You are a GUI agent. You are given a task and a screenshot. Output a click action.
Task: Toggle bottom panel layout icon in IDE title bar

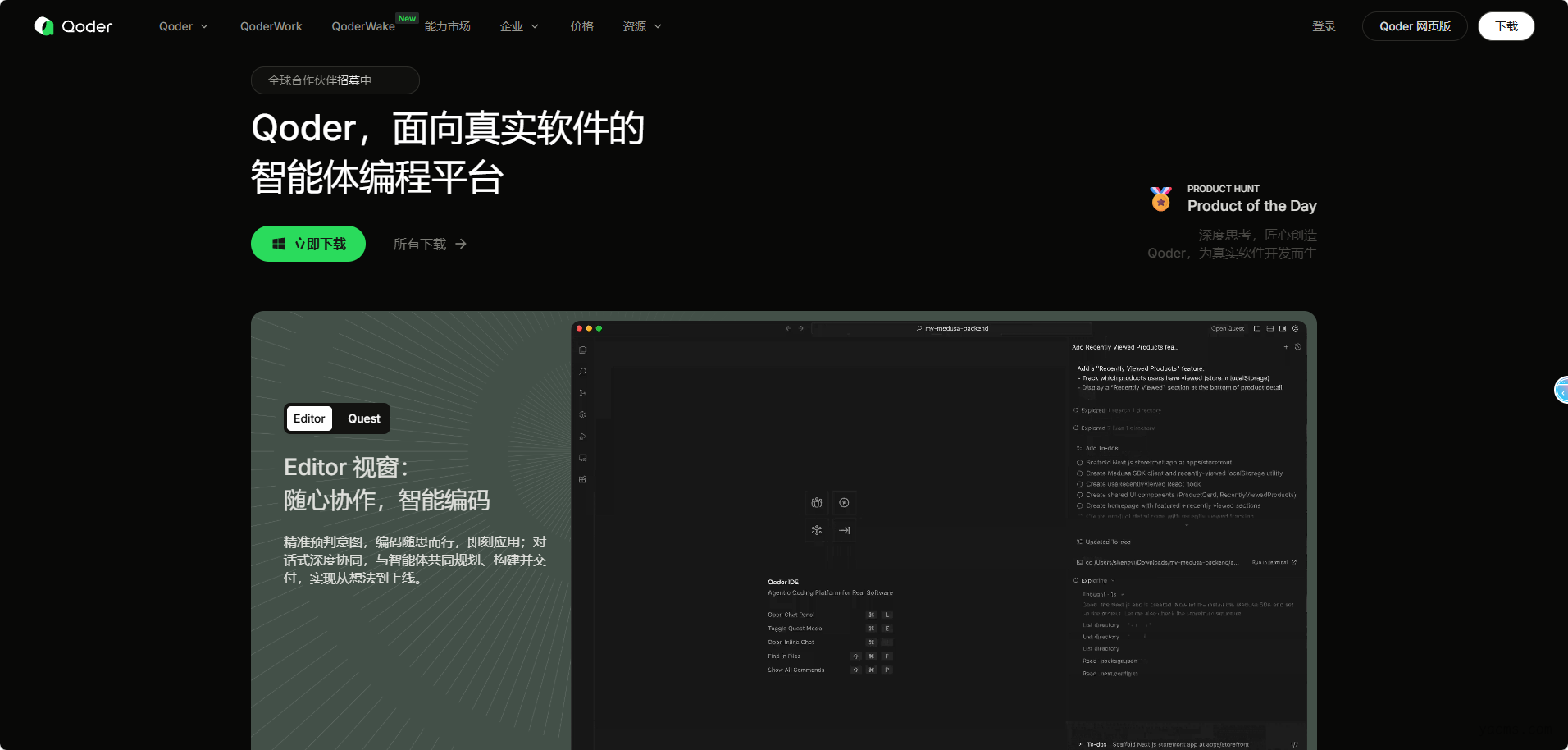click(x=1270, y=328)
